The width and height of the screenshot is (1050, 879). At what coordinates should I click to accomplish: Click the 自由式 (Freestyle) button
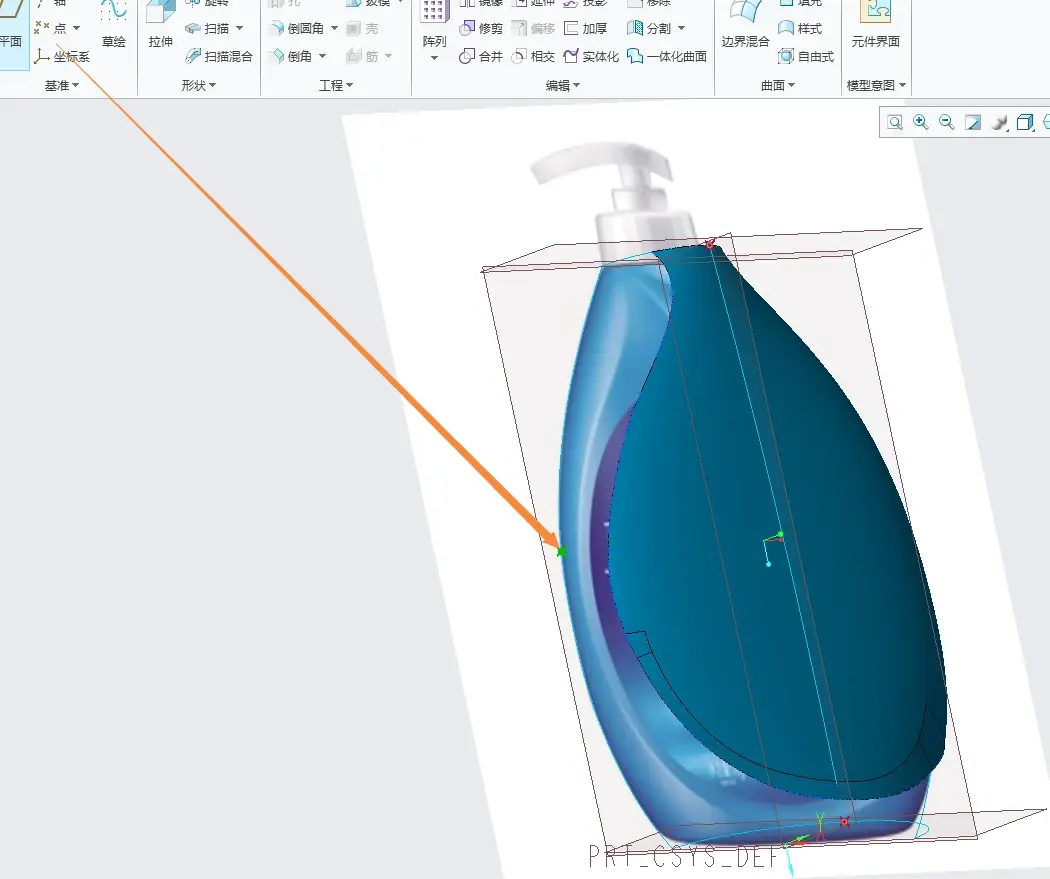[806, 56]
